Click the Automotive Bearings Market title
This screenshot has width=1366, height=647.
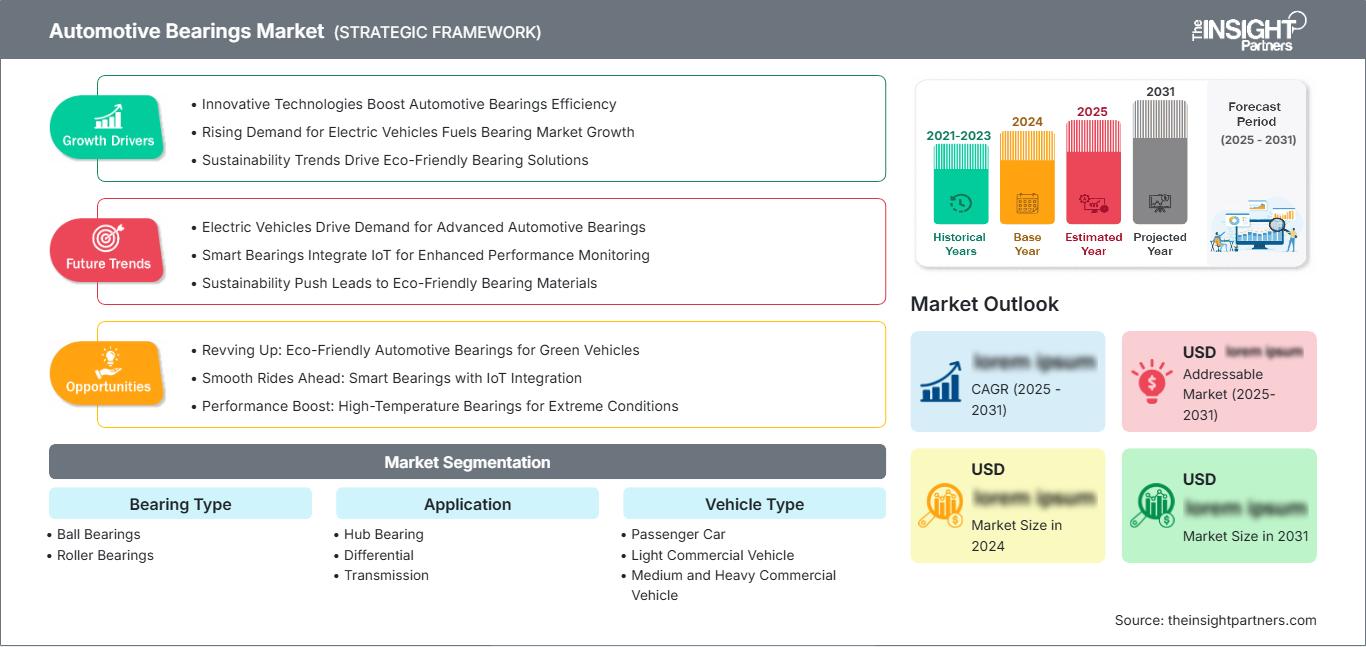187,31
